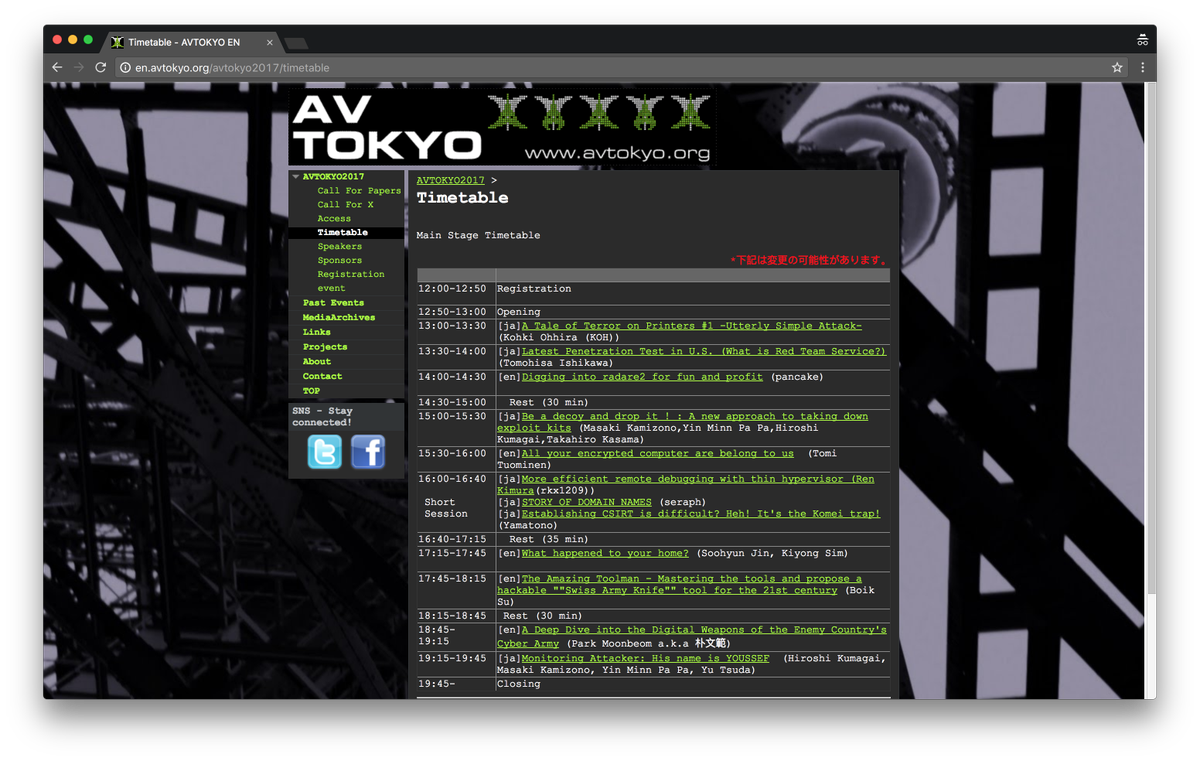Click the Timetable page heading
Viewport: 1200px width, 761px height.
click(x=462, y=198)
